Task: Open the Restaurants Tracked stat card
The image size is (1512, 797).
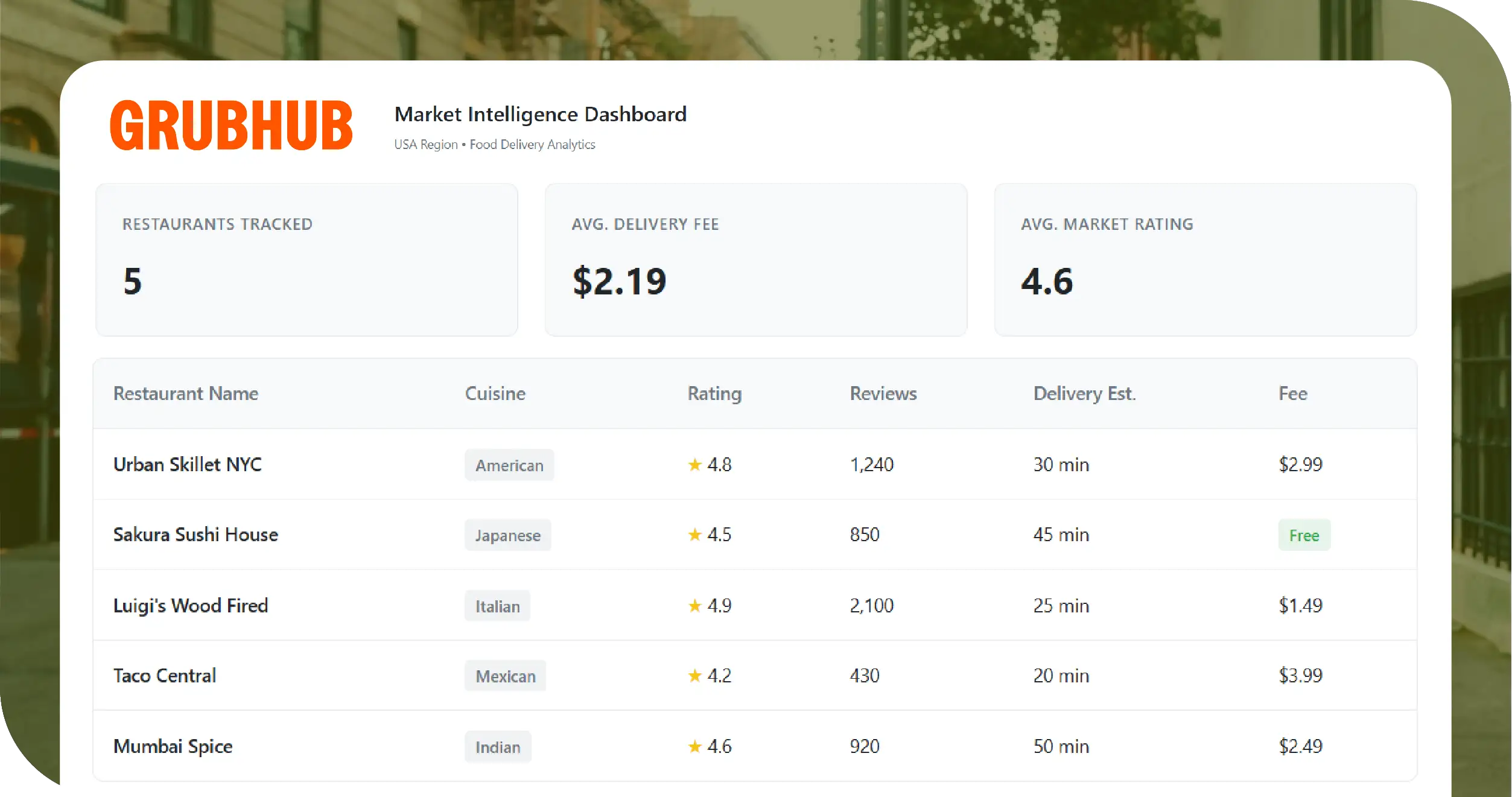Action: [x=307, y=259]
